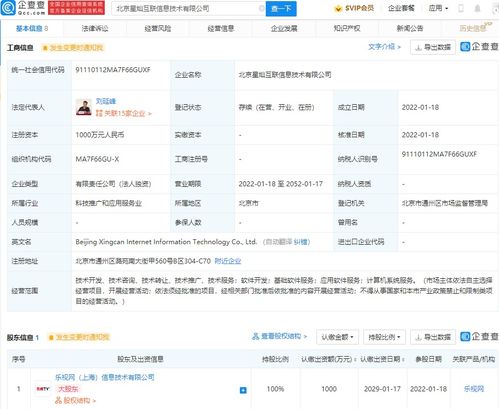
Task: Click 导出数据 button in 股东信息 section
Action: click(x=433, y=337)
